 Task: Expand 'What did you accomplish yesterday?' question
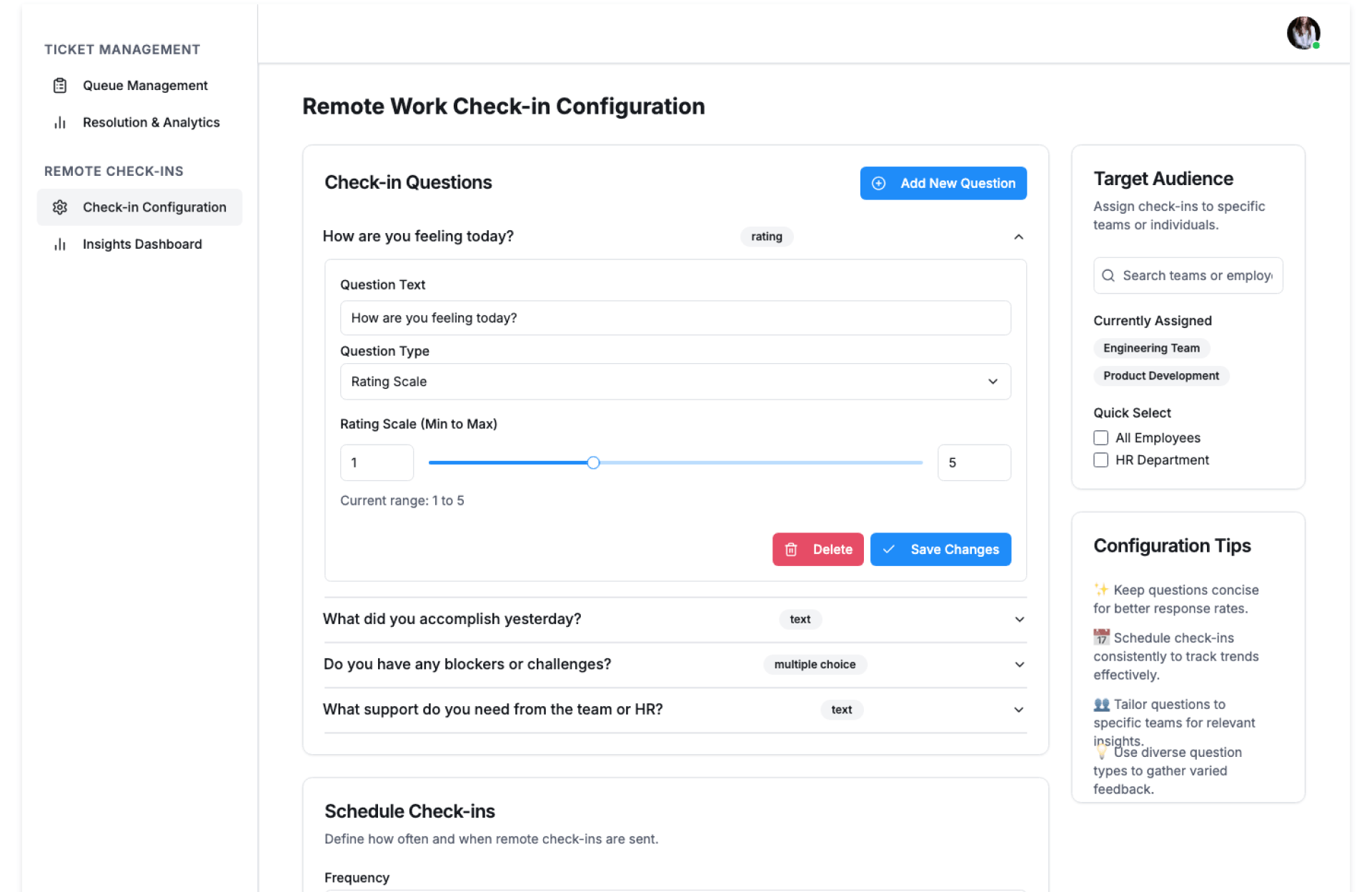(1019, 620)
